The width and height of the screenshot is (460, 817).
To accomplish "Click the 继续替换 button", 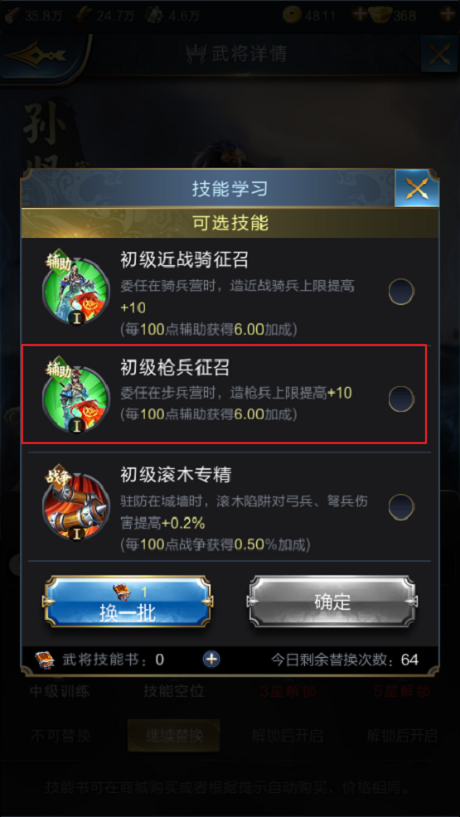I will [x=174, y=736].
